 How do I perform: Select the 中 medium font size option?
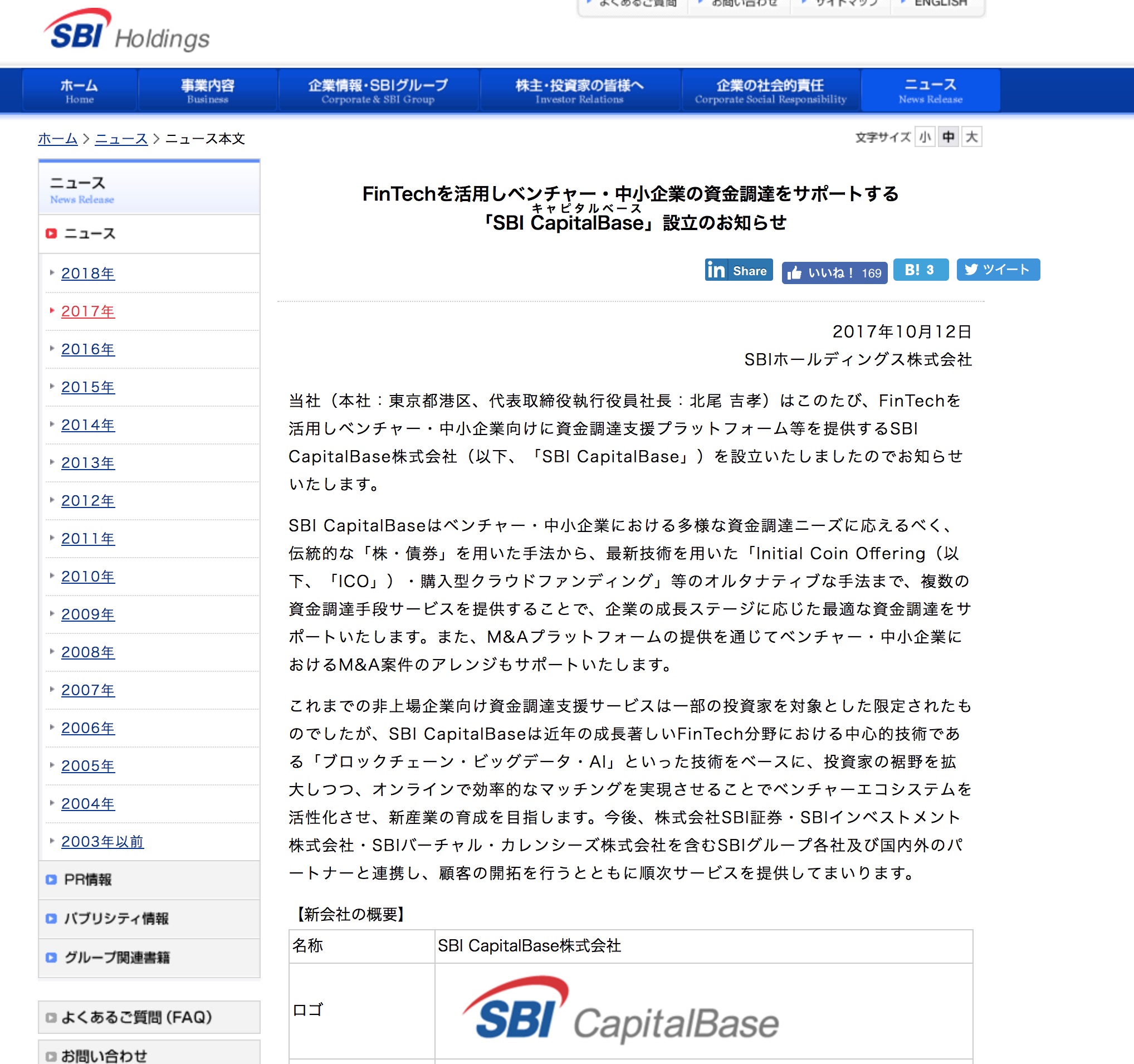coord(948,137)
